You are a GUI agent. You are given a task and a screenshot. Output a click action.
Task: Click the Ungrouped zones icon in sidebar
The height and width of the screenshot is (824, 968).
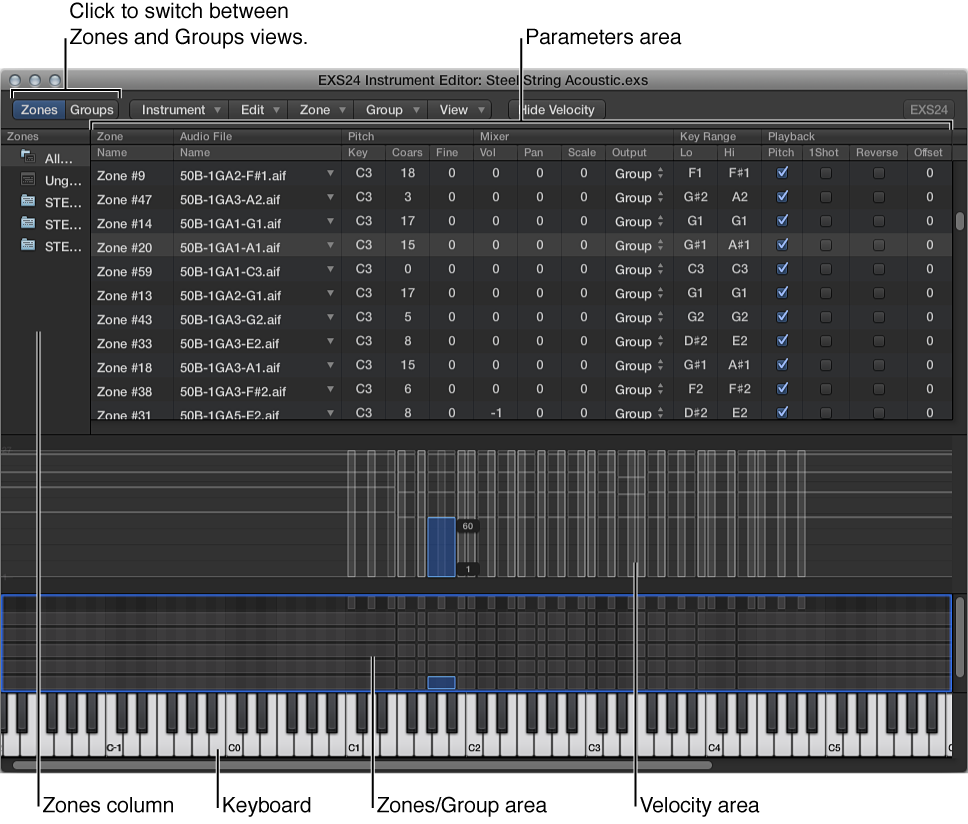pos(28,180)
